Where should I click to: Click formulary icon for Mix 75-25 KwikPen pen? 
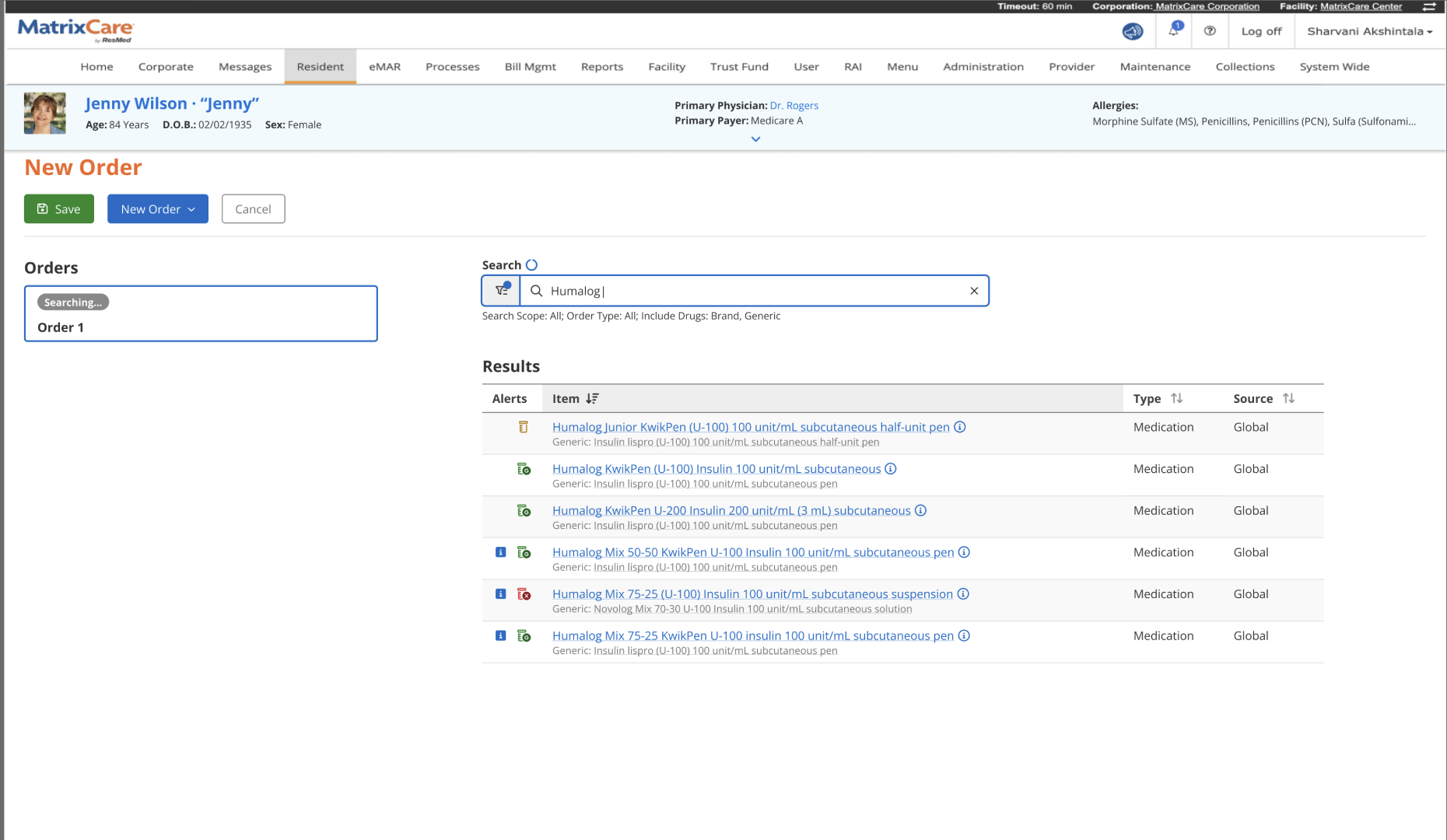(x=524, y=636)
